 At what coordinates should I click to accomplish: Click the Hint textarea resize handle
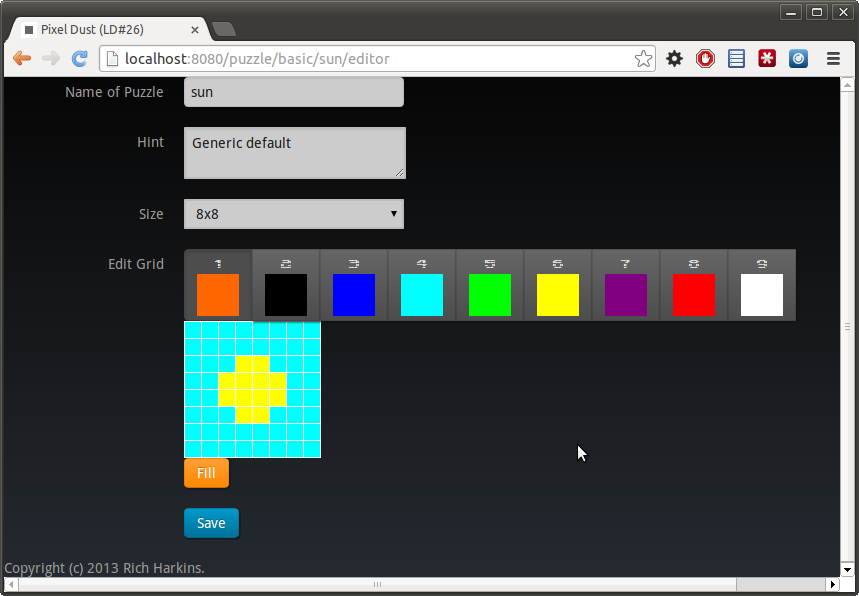[400, 173]
